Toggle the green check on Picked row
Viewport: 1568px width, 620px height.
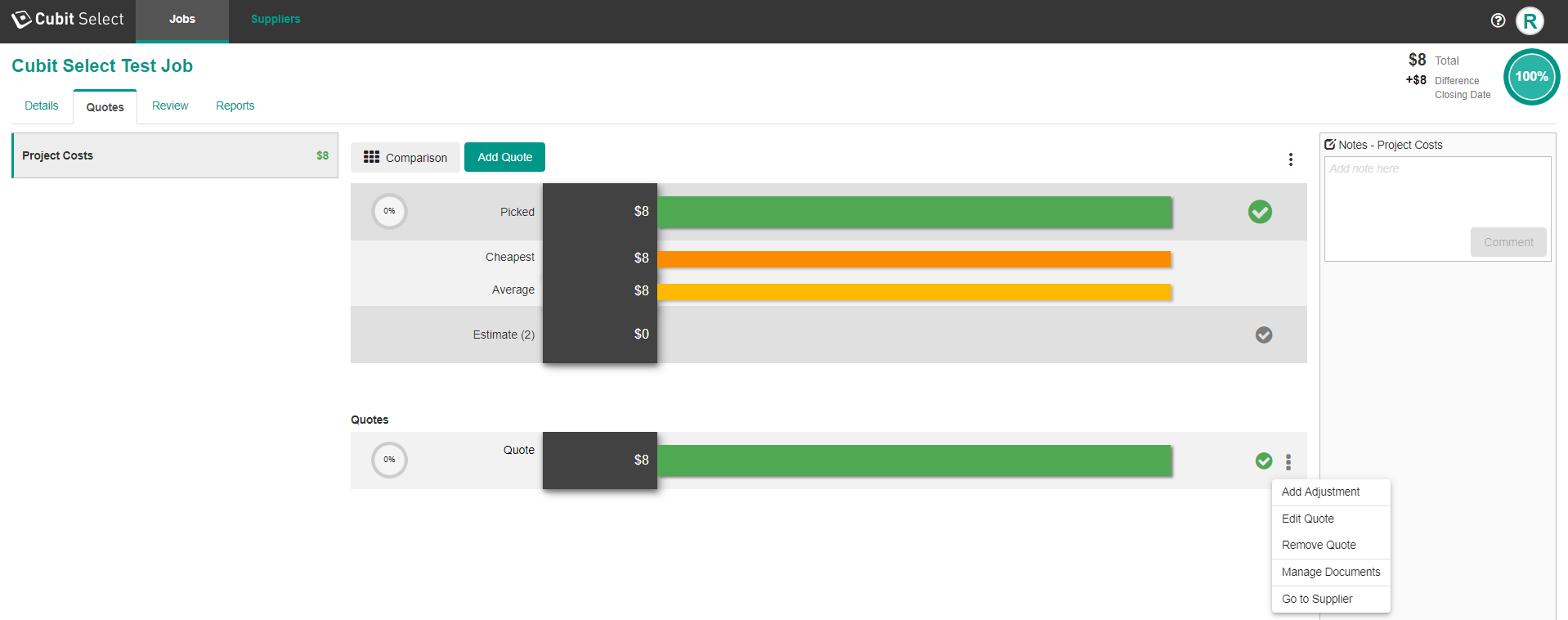[x=1260, y=212]
